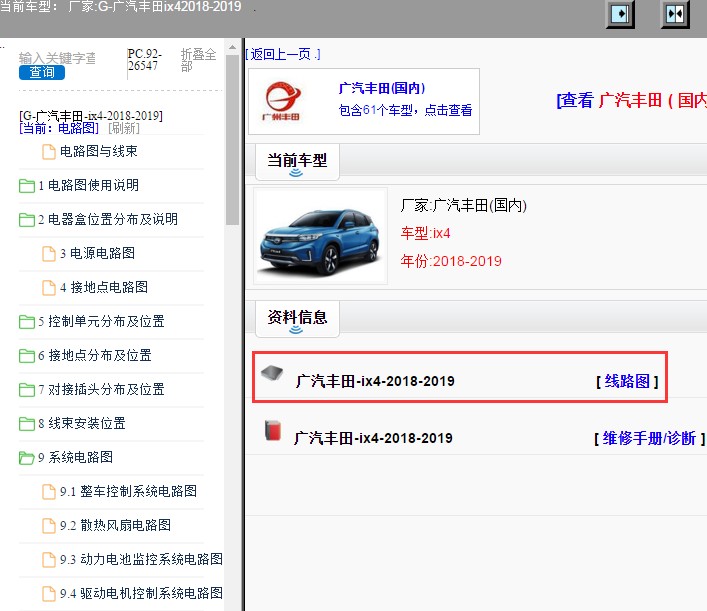
Task: Click 查看 广汽丰田(国内 link at right
Action: 632,100
